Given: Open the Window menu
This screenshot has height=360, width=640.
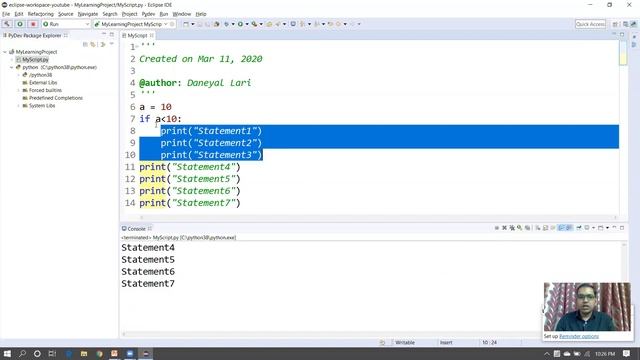Looking at the screenshot, I should (x=182, y=14).
